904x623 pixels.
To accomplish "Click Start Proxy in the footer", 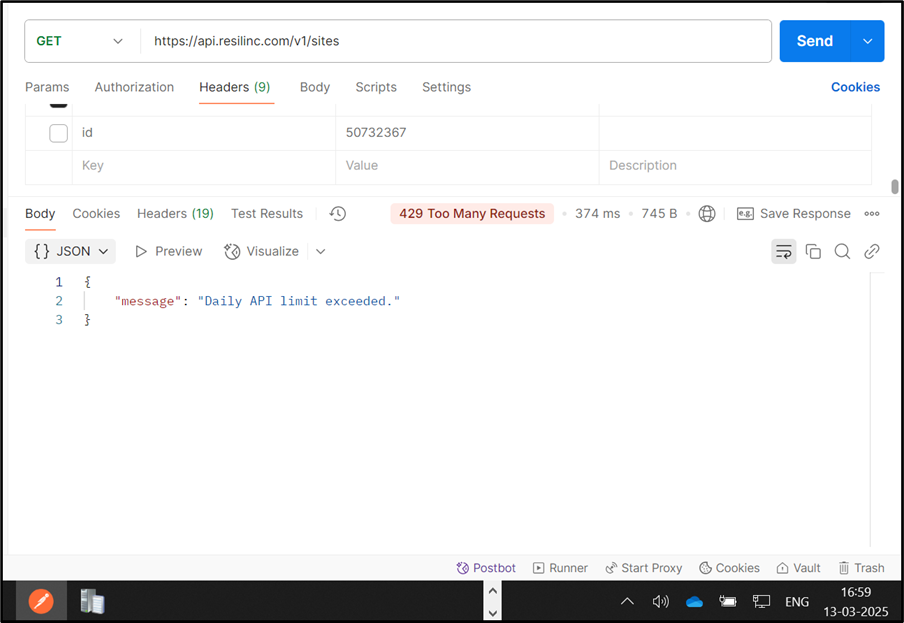I will (x=643, y=568).
